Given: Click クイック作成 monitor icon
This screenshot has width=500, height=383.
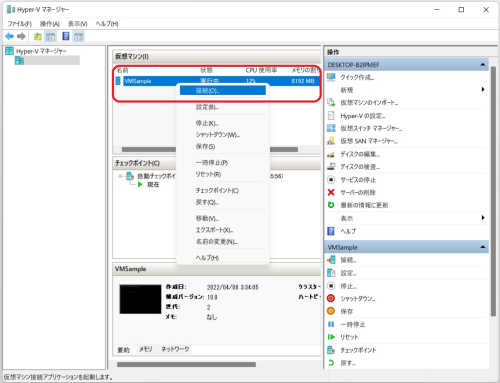Looking at the screenshot, I should click(331, 77).
